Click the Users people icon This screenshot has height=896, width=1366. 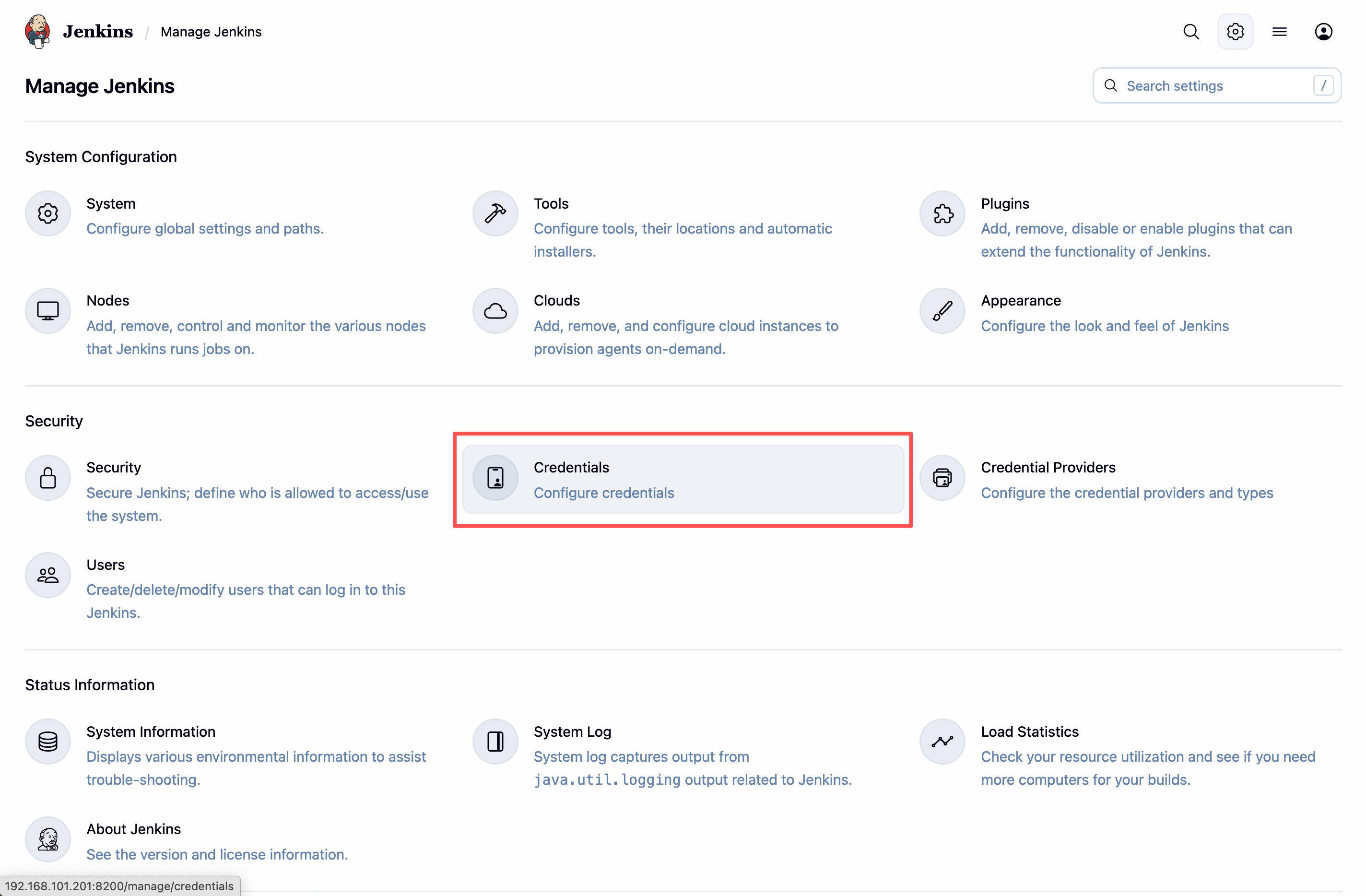[x=47, y=575]
